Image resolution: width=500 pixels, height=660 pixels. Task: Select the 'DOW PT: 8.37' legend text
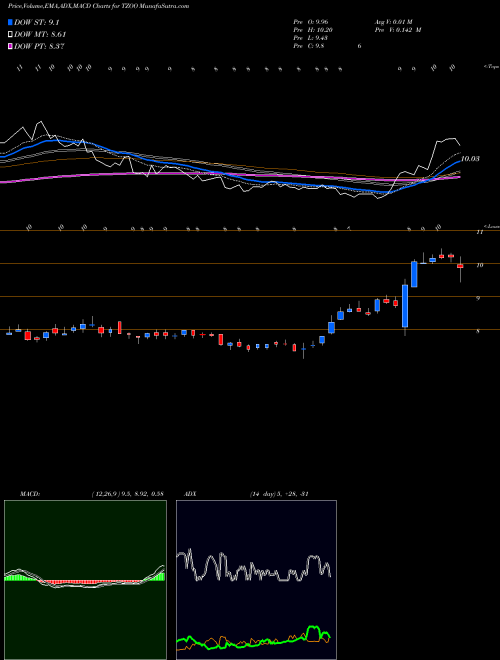point(39,46)
